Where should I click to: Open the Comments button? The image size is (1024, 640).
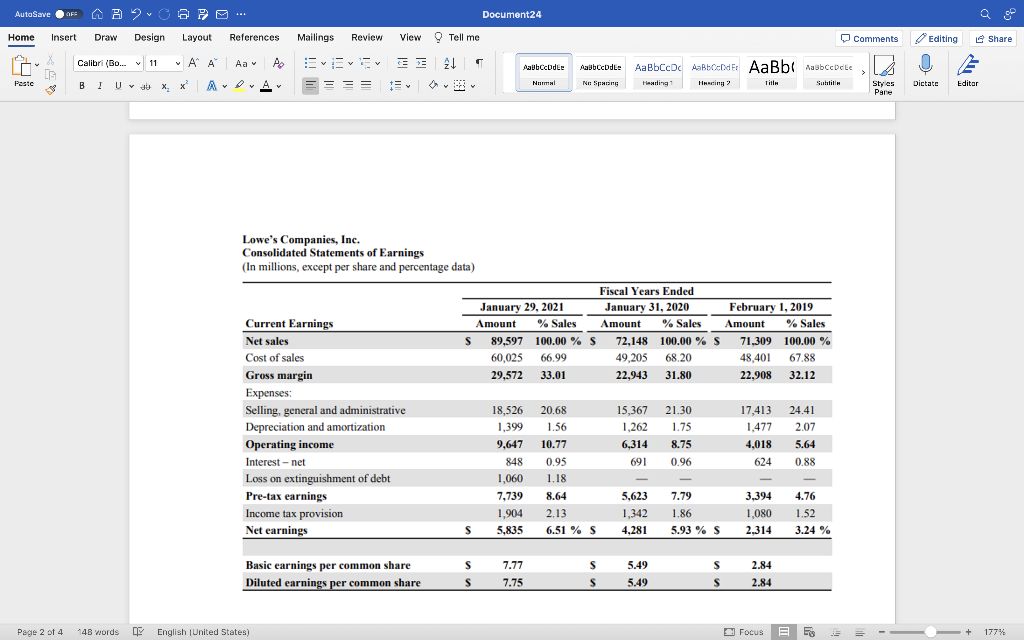pos(869,38)
